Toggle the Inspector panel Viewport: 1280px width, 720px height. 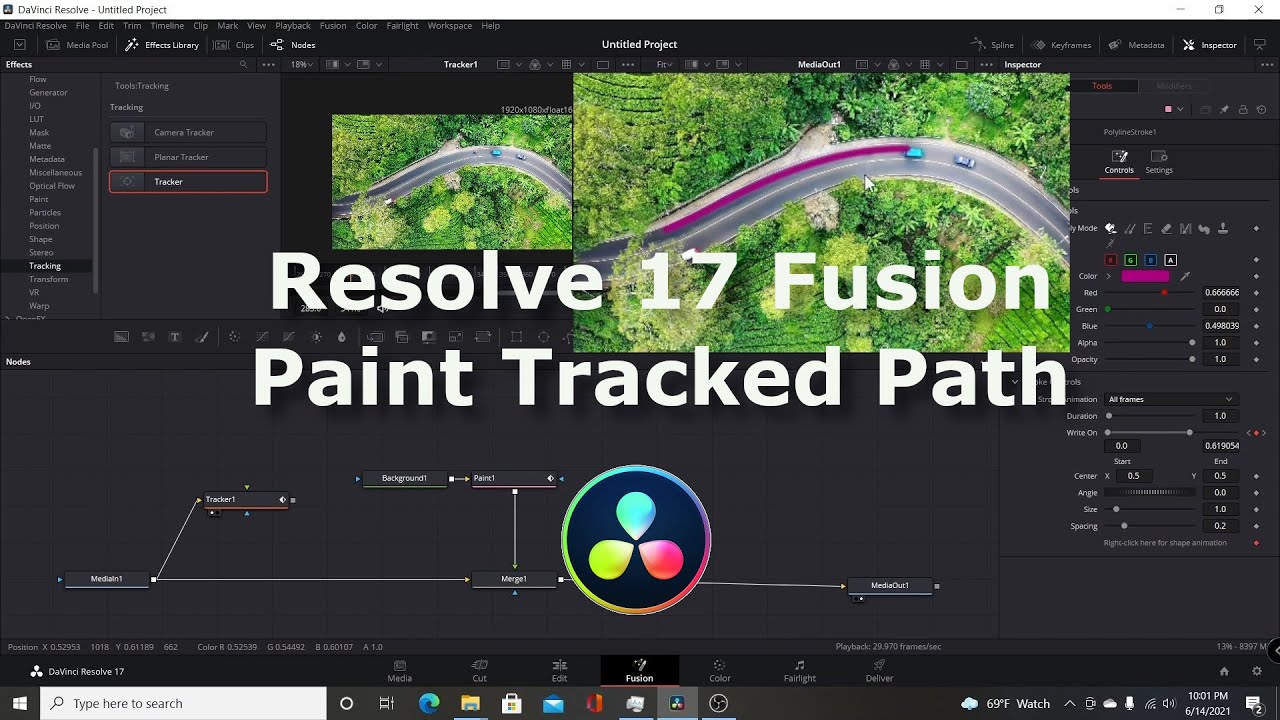(x=1210, y=45)
